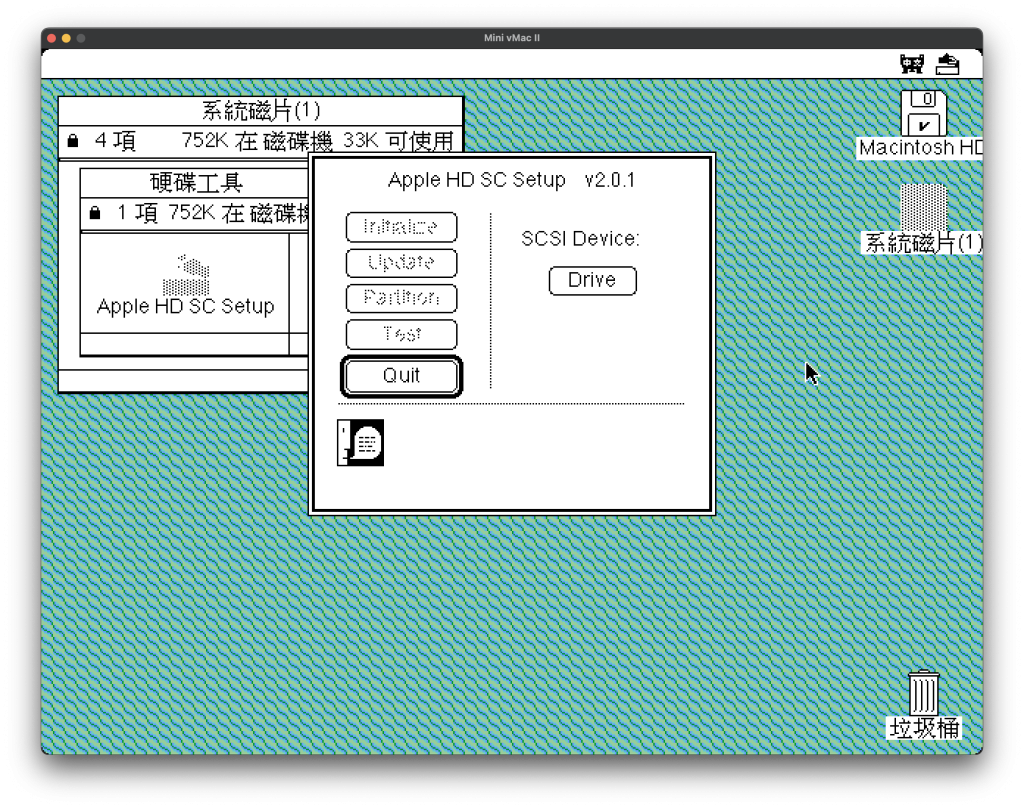
Task: Click the Apple HD SC Setup v2.0.1 title text
Action: tap(511, 181)
